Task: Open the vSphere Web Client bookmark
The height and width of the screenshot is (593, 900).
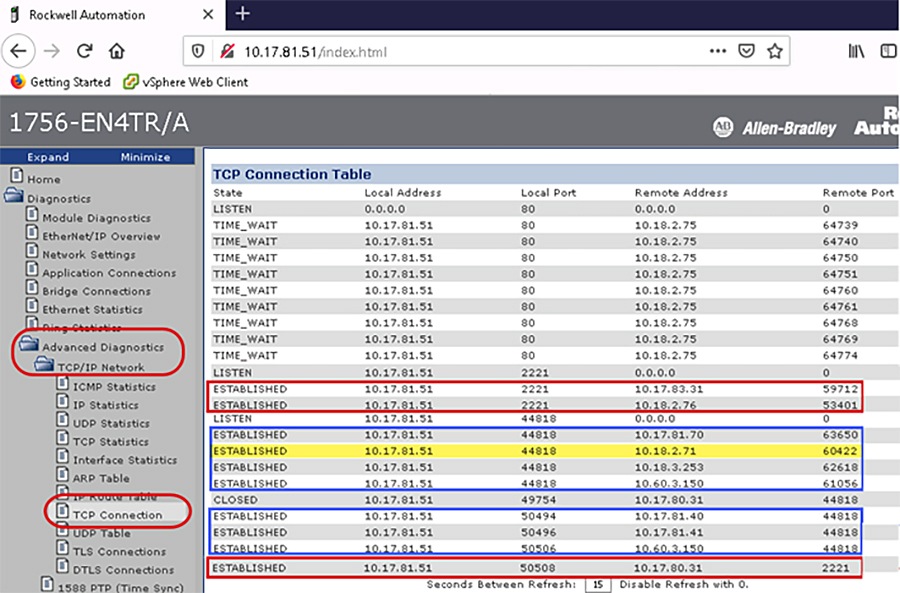Action: 186,82
